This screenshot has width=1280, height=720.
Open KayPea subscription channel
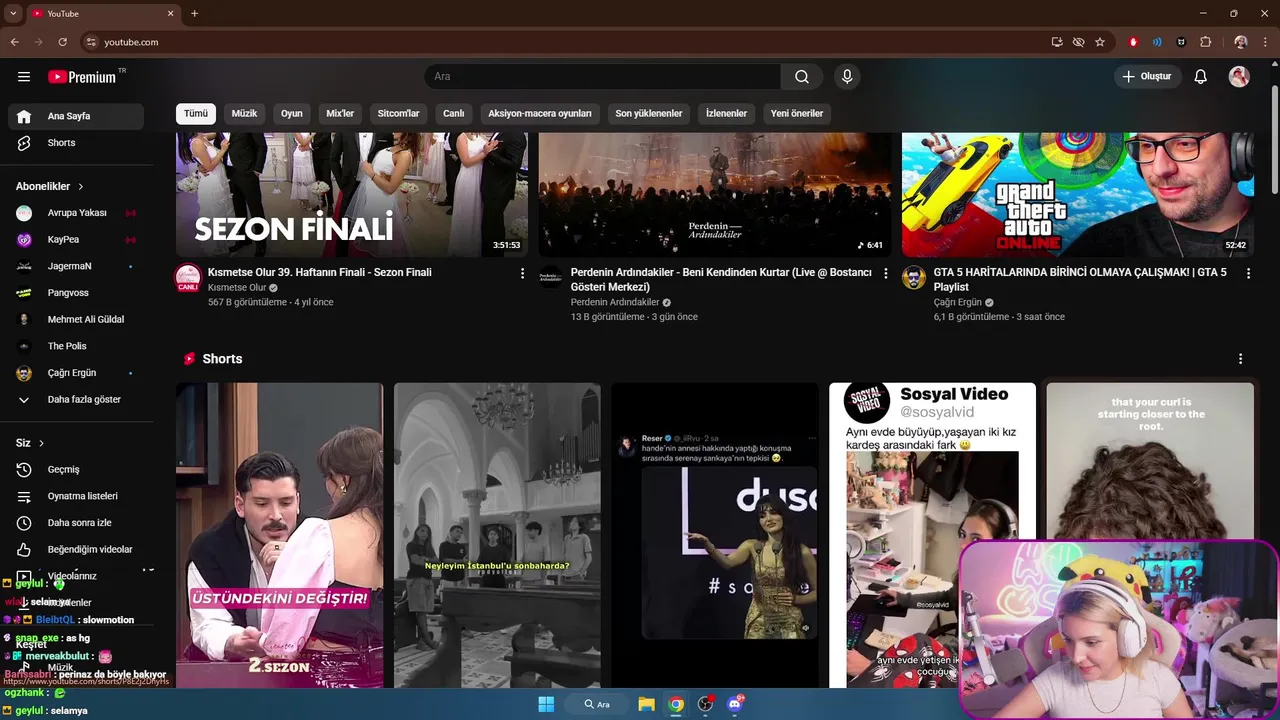[x=76, y=240]
